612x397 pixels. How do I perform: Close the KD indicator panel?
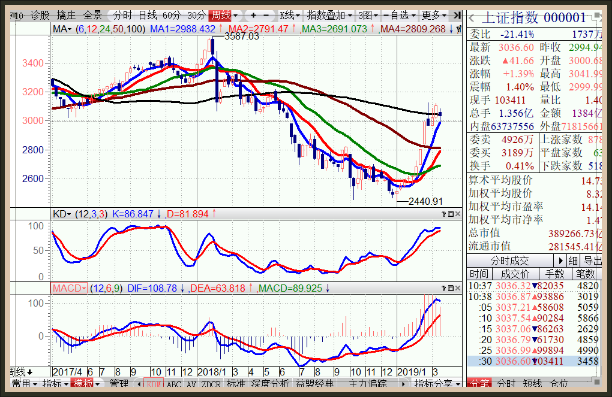[x=457, y=214]
